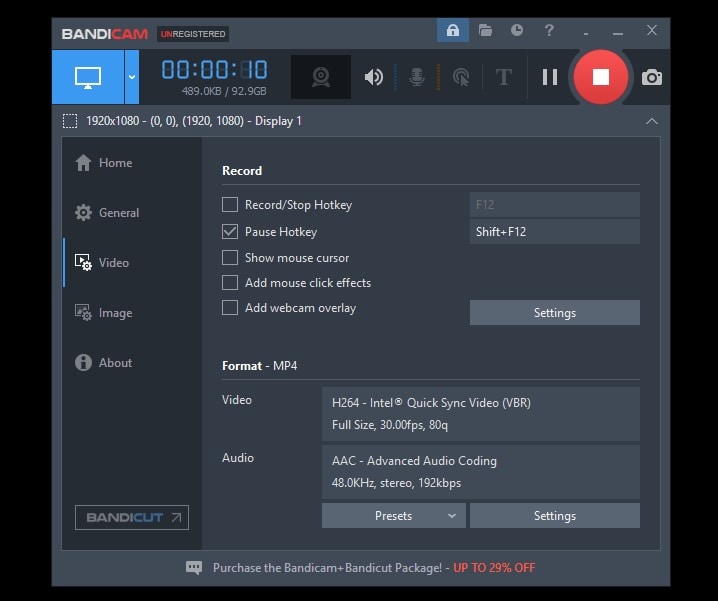
Task: Click the UNREGISTERED badge
Action: 193,34
